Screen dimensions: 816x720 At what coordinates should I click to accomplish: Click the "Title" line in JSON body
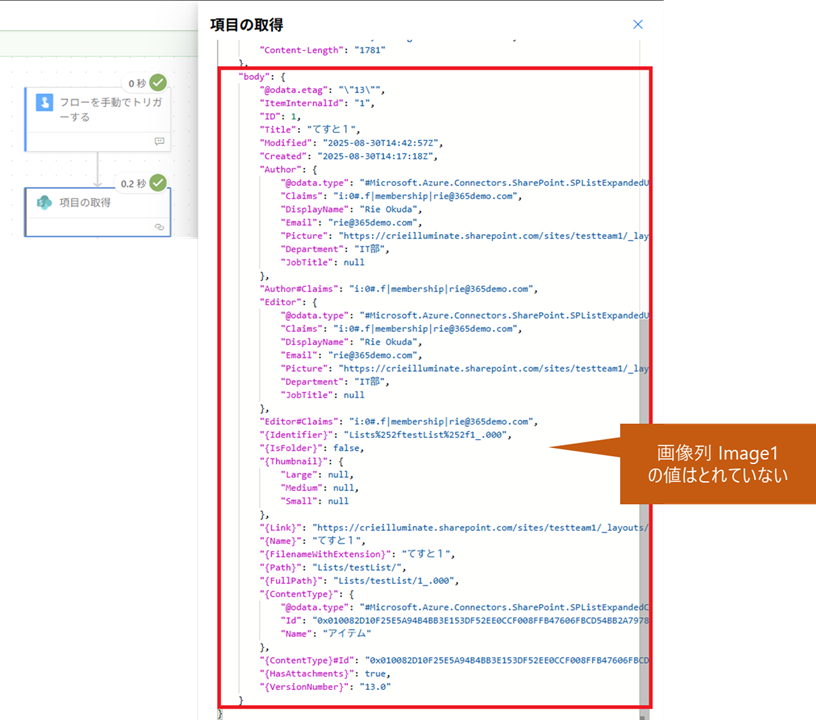coord(316,129)
